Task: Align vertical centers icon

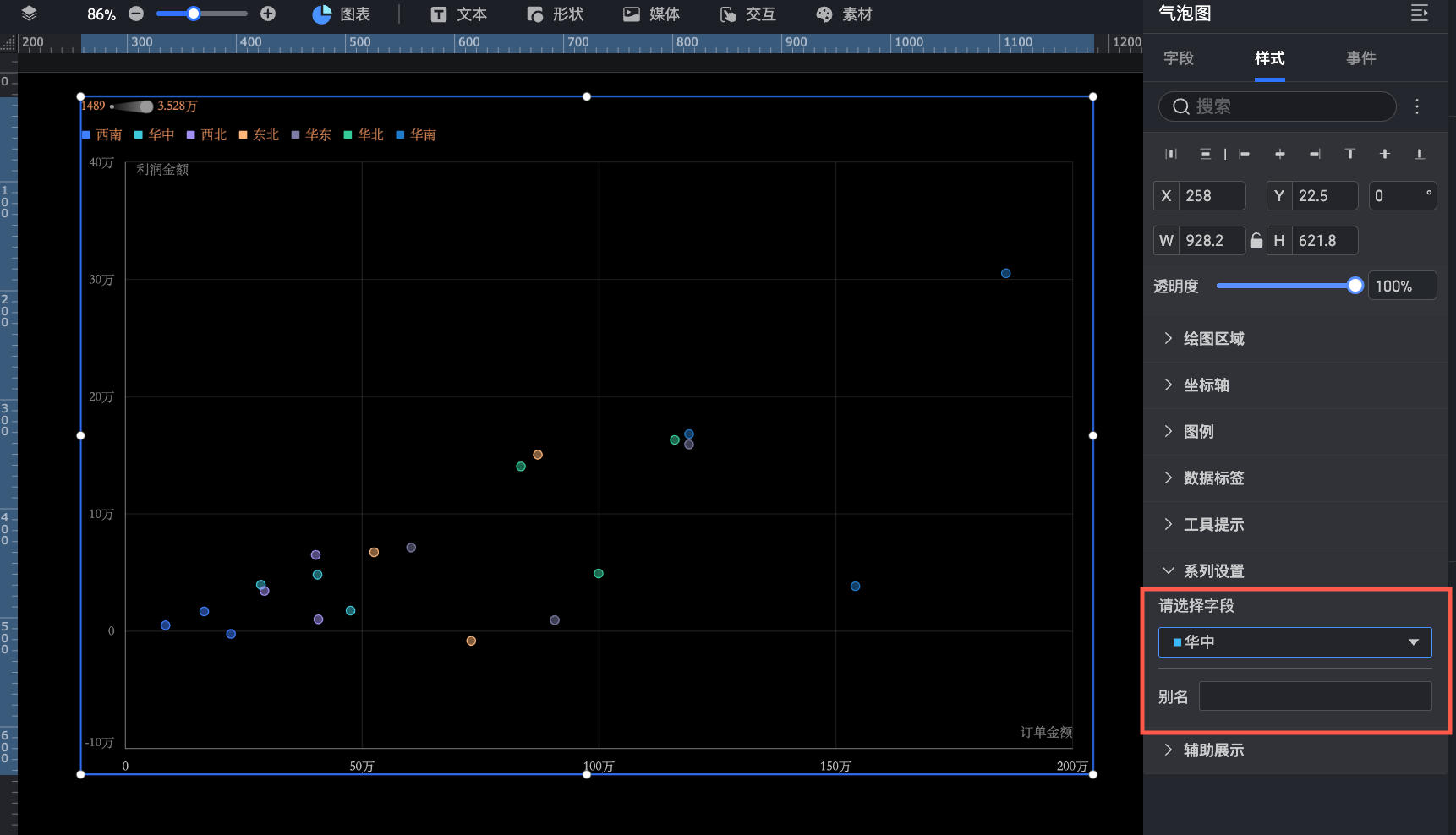Action: click(1385, 154)
